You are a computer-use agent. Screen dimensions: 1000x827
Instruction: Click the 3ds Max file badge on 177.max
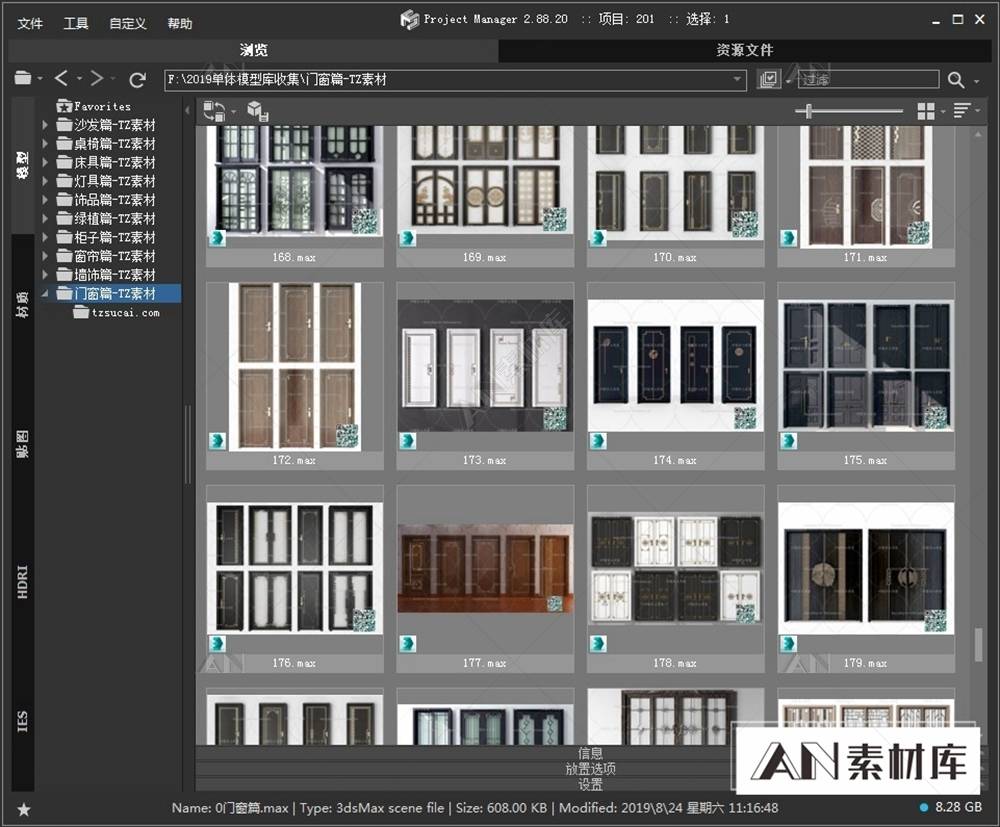point(408,643)
